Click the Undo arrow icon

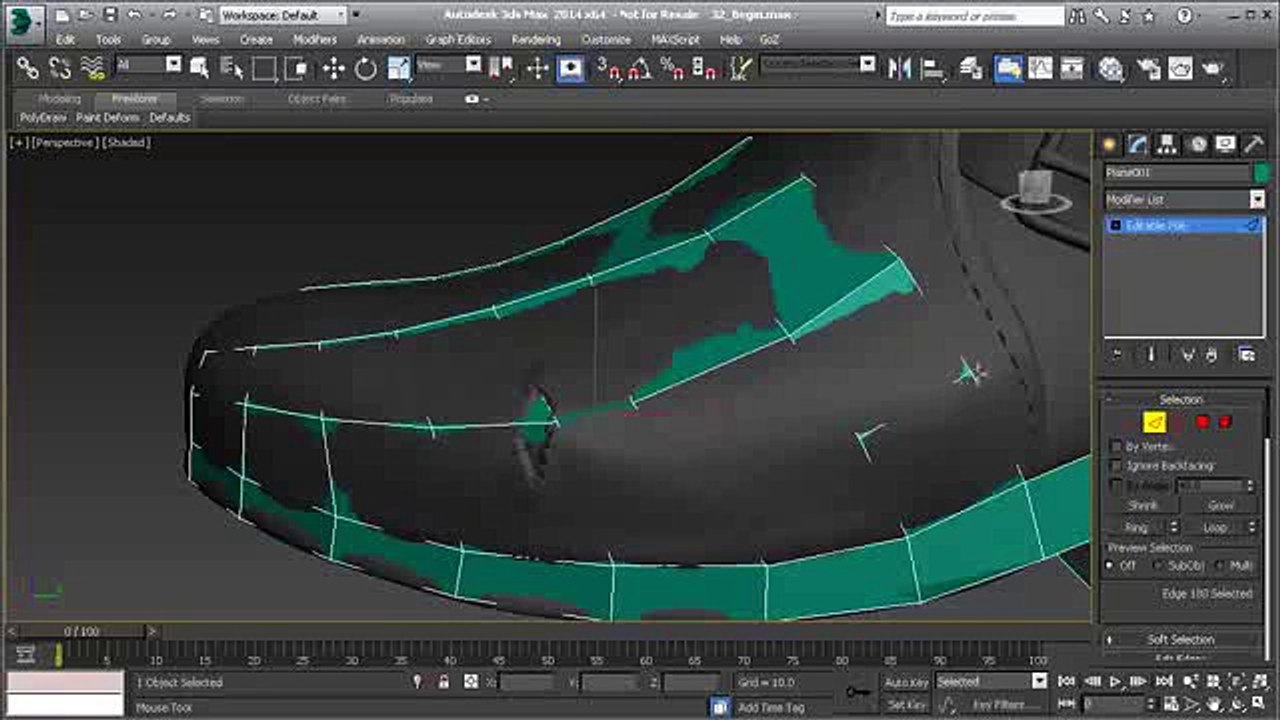click(x=134, y=15)
